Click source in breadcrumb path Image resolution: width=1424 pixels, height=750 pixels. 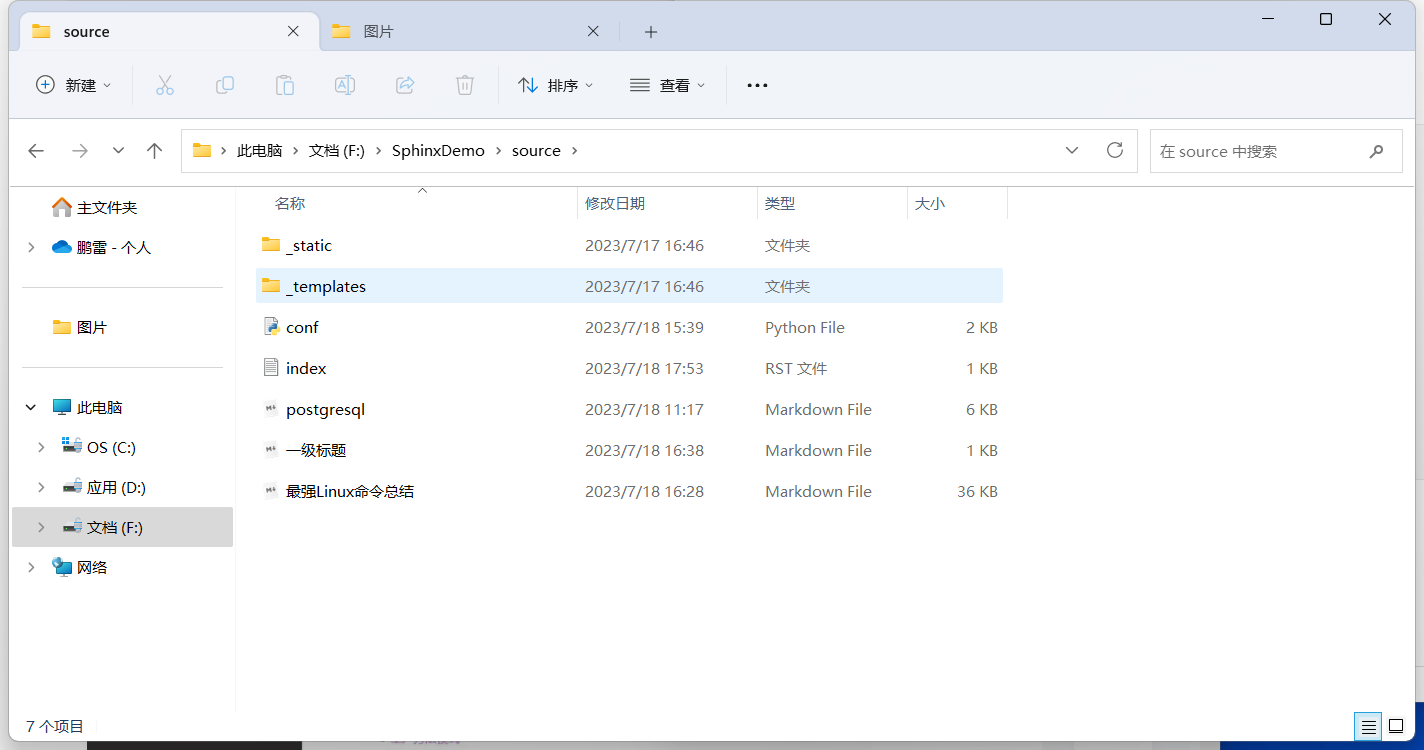(536, 151)
